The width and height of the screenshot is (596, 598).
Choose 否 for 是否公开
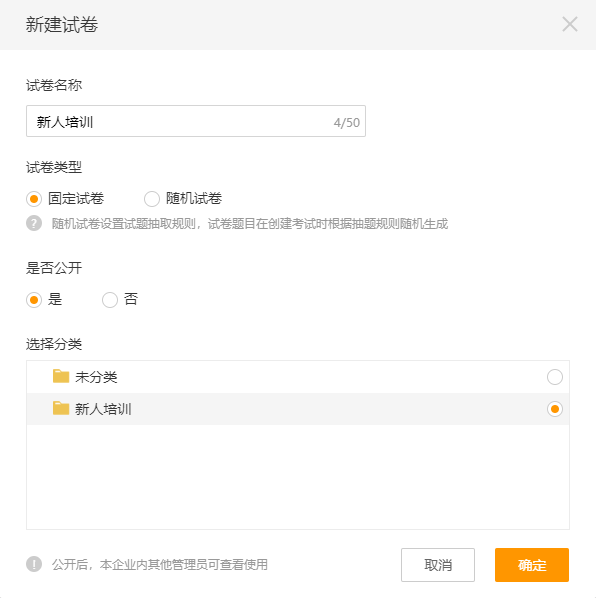coord(109,300)
